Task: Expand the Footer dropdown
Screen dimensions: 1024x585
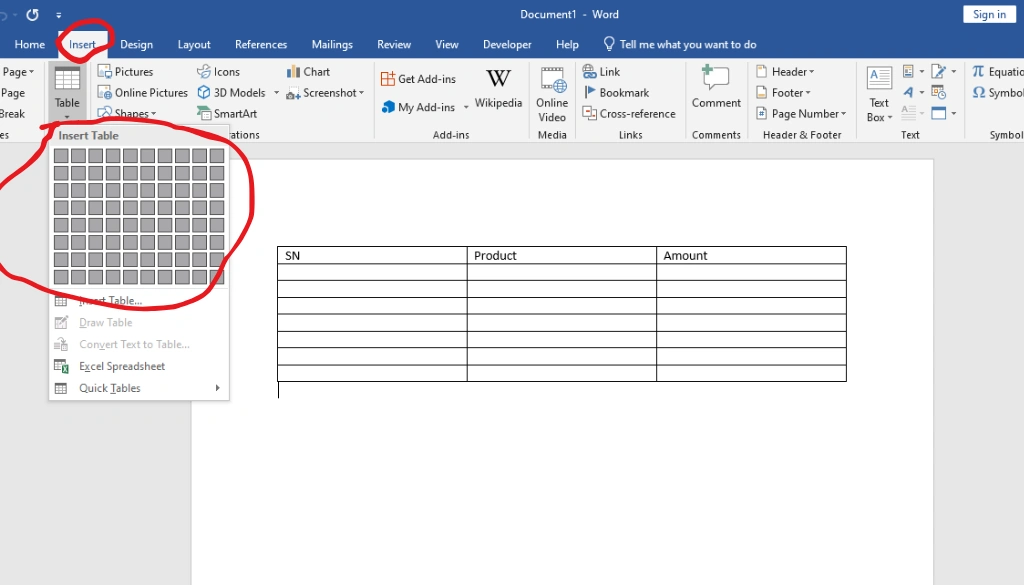Action: [x=808, y=93]
